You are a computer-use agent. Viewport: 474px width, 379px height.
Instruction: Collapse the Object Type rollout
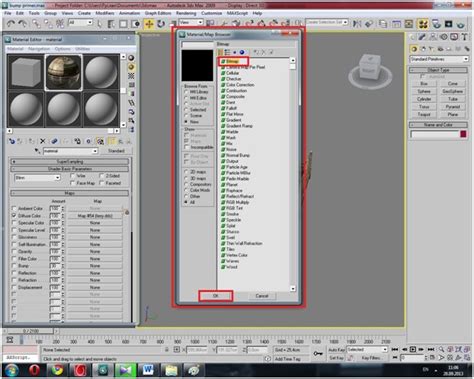438,70
